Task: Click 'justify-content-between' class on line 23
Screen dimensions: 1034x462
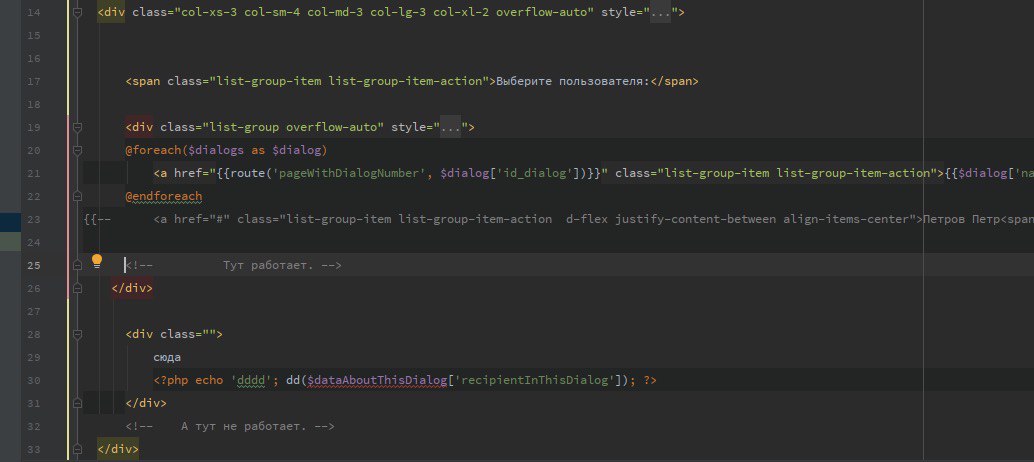Action: tap(695, 219)
